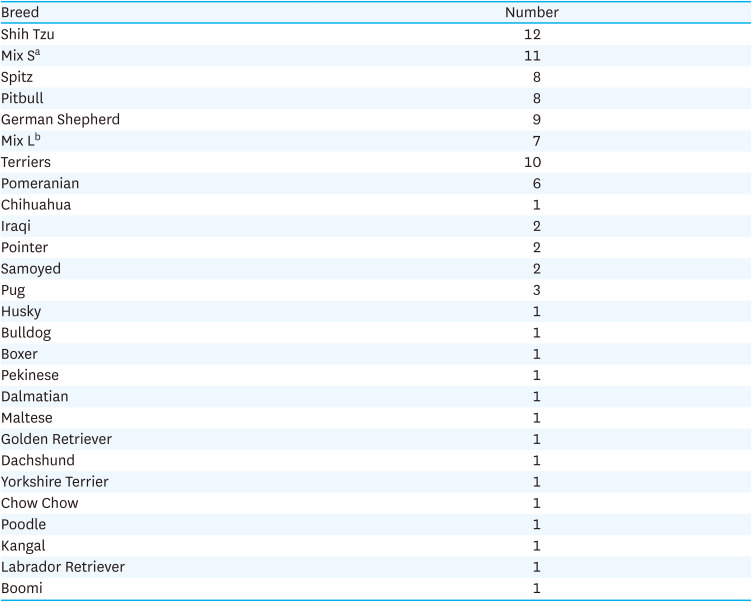
Task: Click the number 11 in Mix S row
Action: point(532,56)
